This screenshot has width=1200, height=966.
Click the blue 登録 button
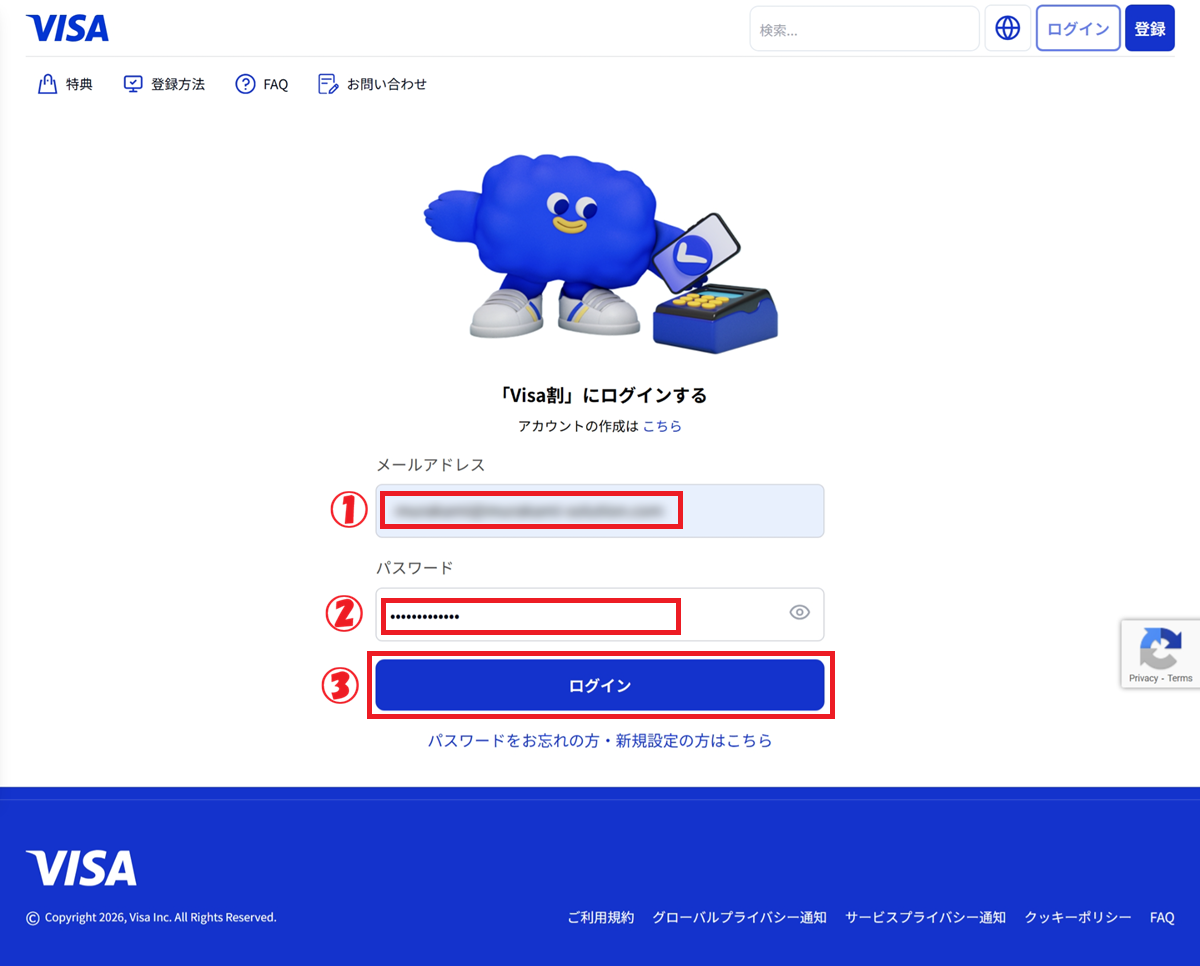point(1150,28)
